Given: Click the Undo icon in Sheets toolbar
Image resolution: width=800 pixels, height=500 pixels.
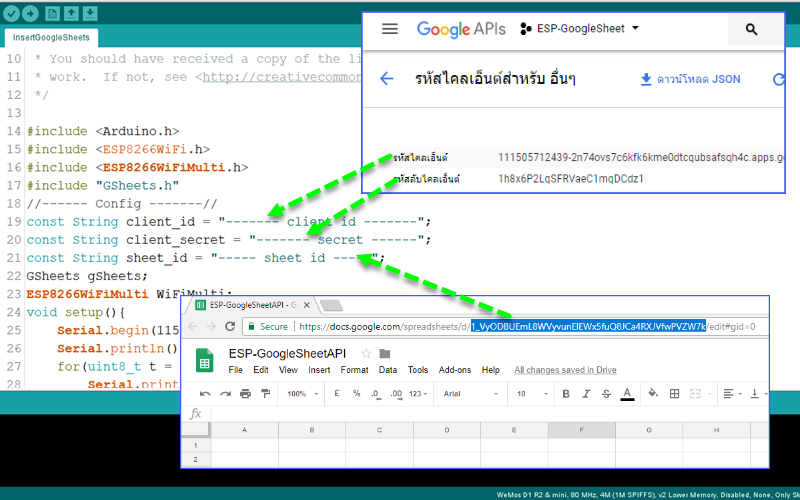Looking at the screenshot, I should (x=205, y=393).
